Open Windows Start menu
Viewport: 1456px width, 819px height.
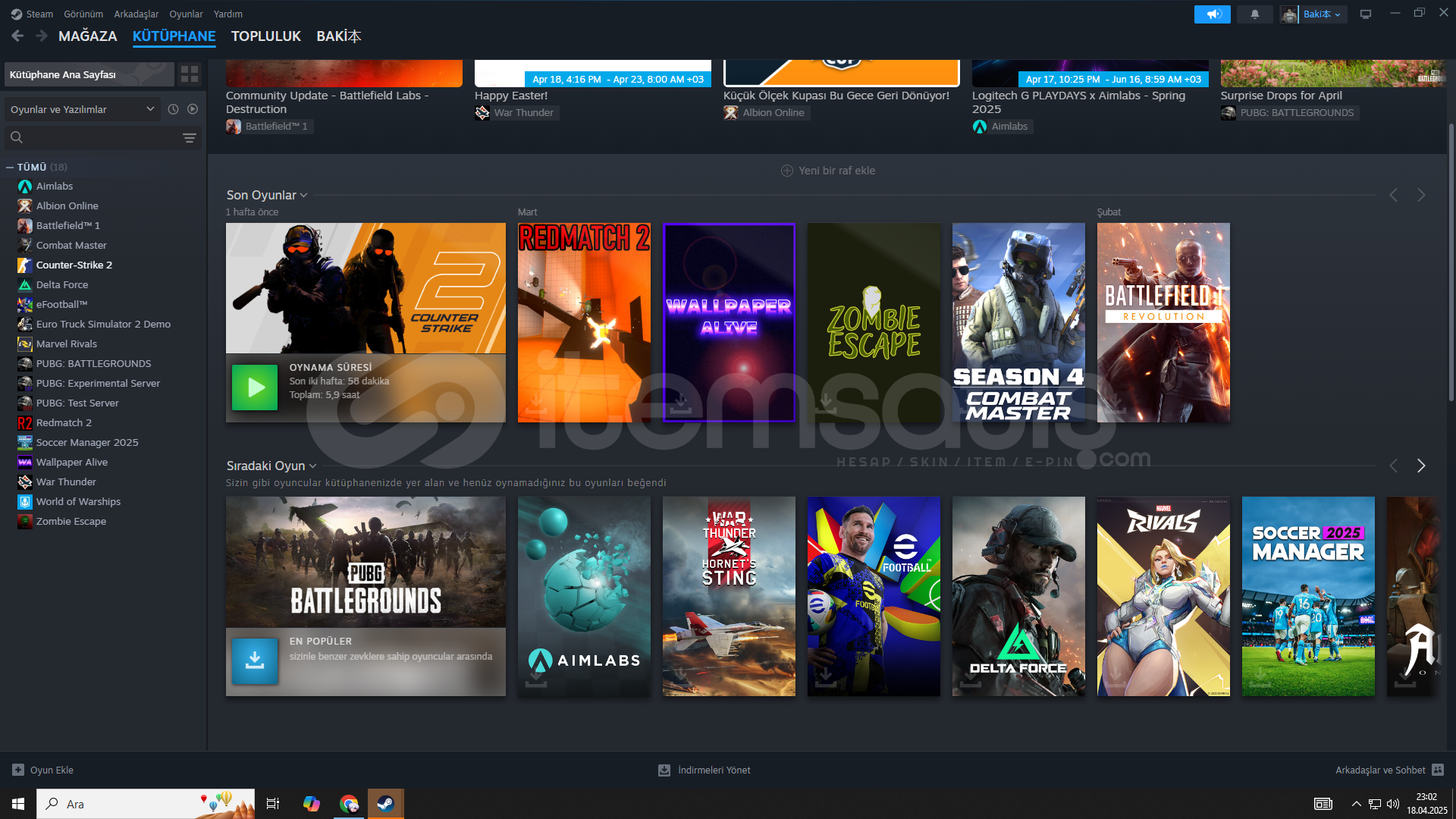click(x=18, y=804)
